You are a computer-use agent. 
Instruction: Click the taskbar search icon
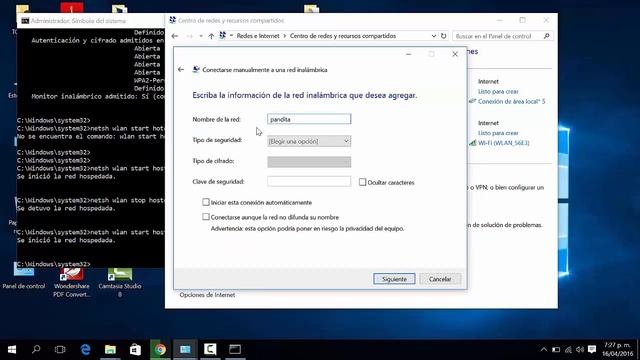[x=36, y=349]
